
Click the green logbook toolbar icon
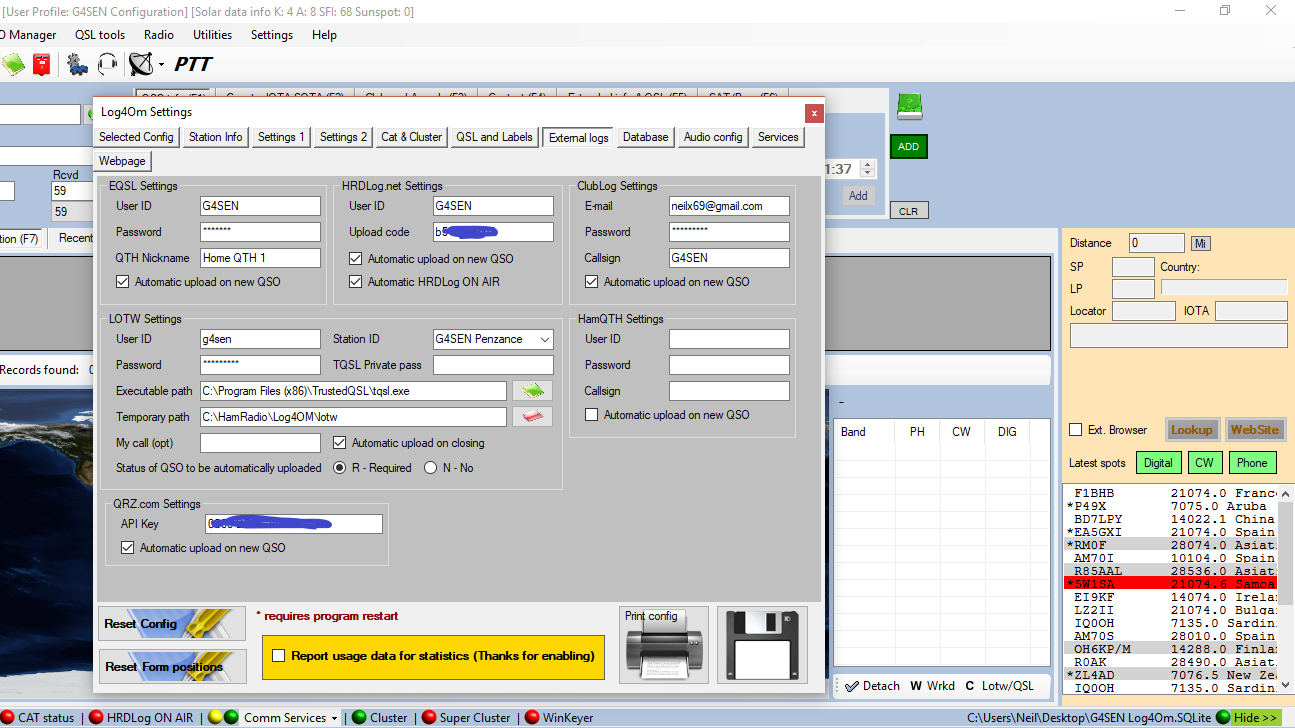point(12,65)
